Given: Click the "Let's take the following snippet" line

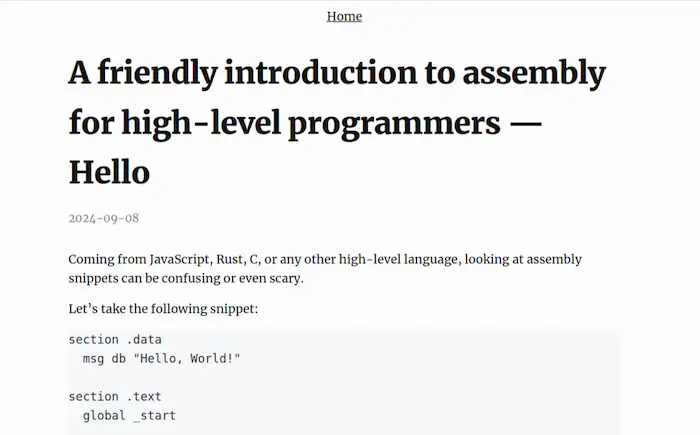Looking at the screenshot, I should pyautogui.click(x=163, y=308).
